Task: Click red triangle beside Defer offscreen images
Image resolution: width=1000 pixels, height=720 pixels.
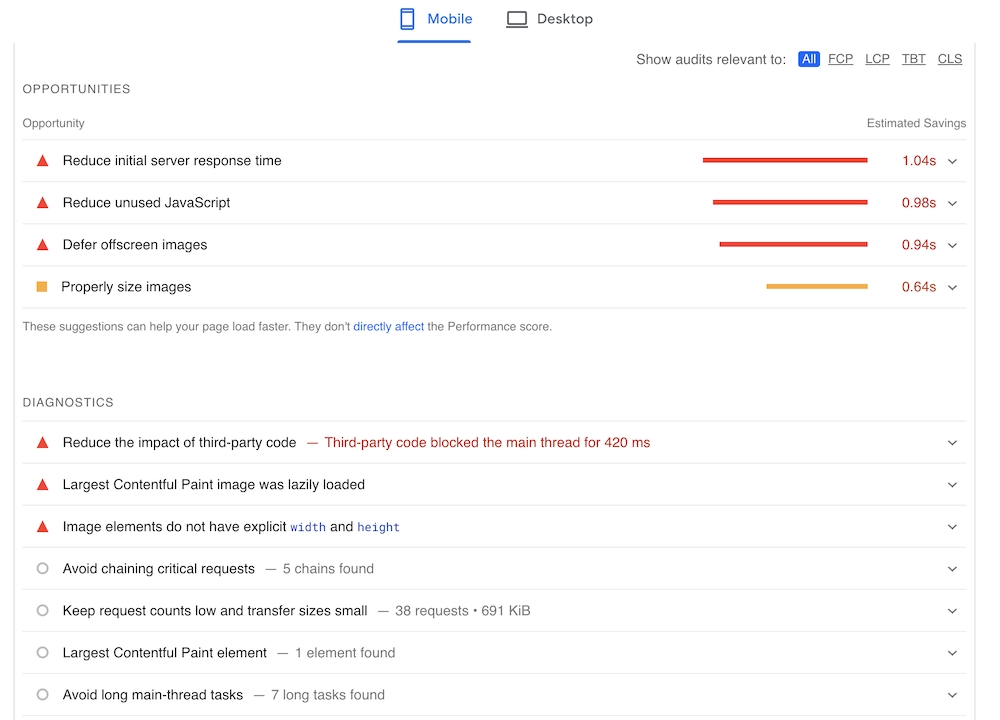Action: [43, 245]
